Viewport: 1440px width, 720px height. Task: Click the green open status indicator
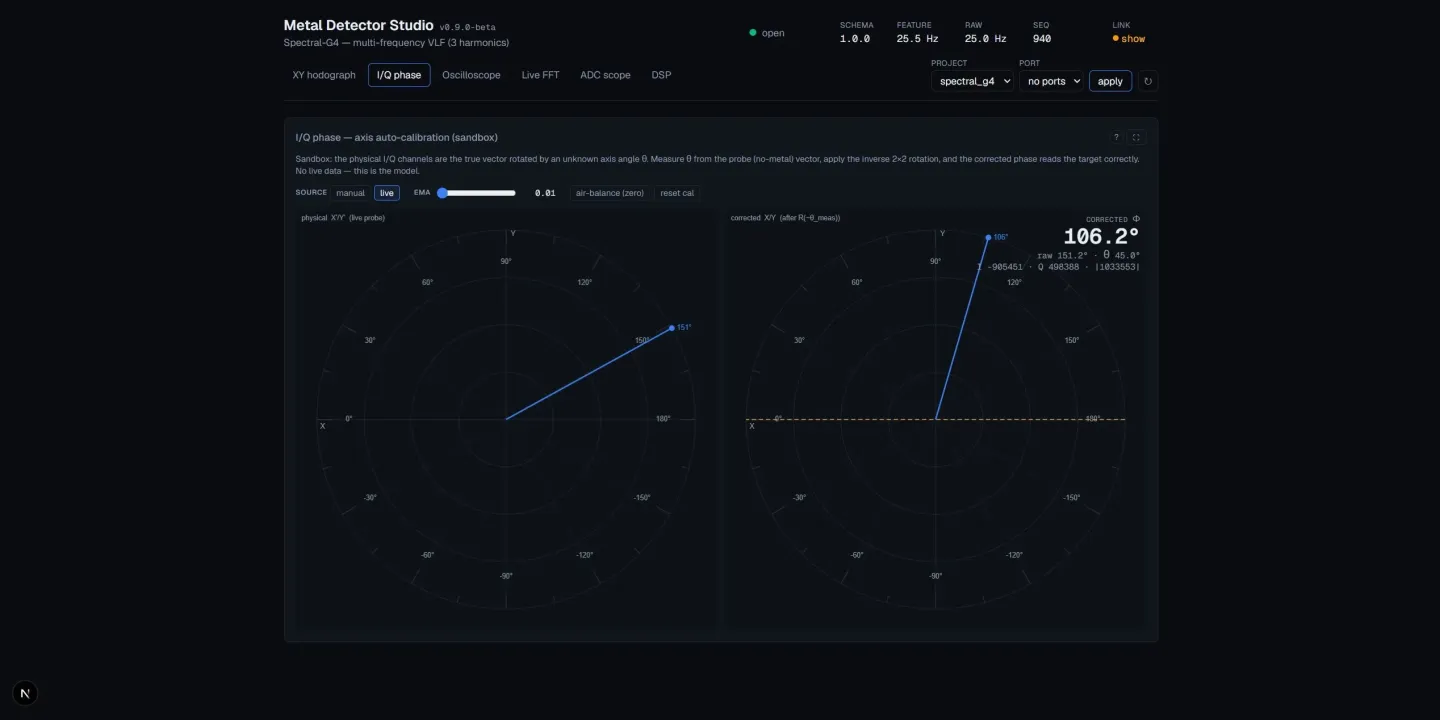(x=753, y=33)
